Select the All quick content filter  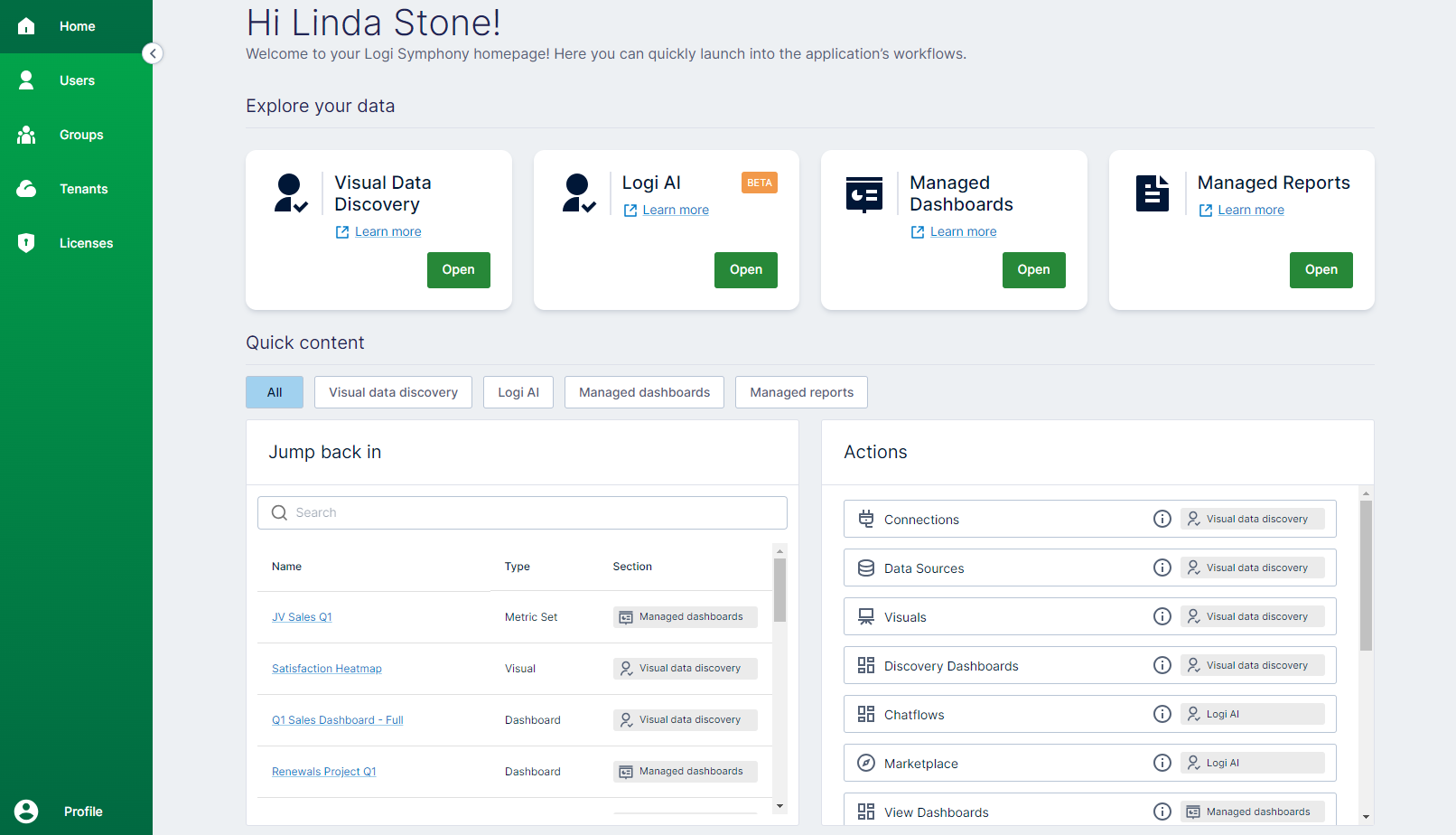[x=275, y=392]
